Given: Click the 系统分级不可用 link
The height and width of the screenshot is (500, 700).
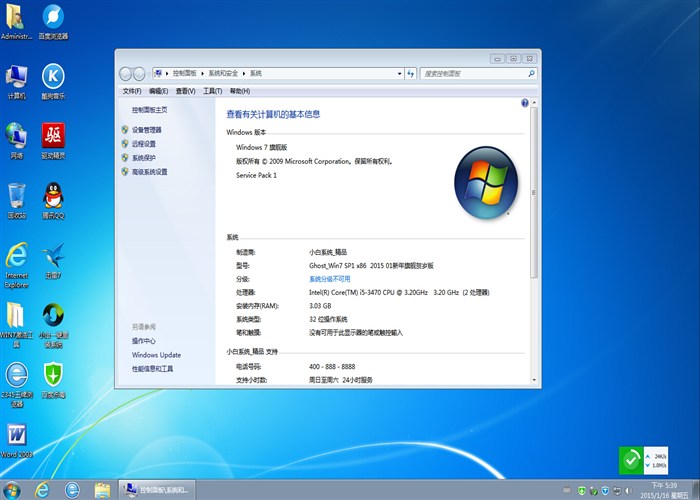Looking at the screenshot, I should coord(329,279).
